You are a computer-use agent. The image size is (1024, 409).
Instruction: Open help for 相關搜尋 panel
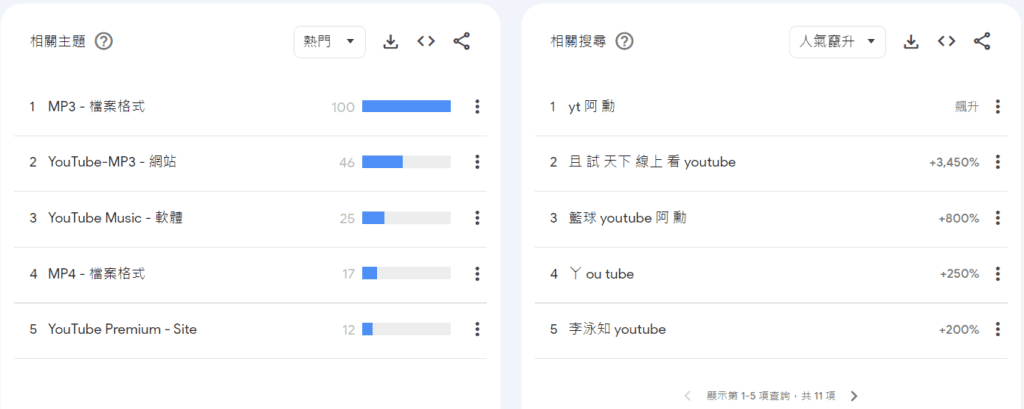(625, 42)
